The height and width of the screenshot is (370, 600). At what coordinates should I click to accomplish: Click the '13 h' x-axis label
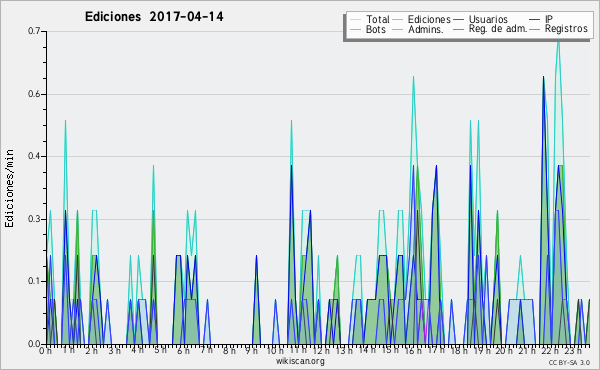tap(344, 350)
